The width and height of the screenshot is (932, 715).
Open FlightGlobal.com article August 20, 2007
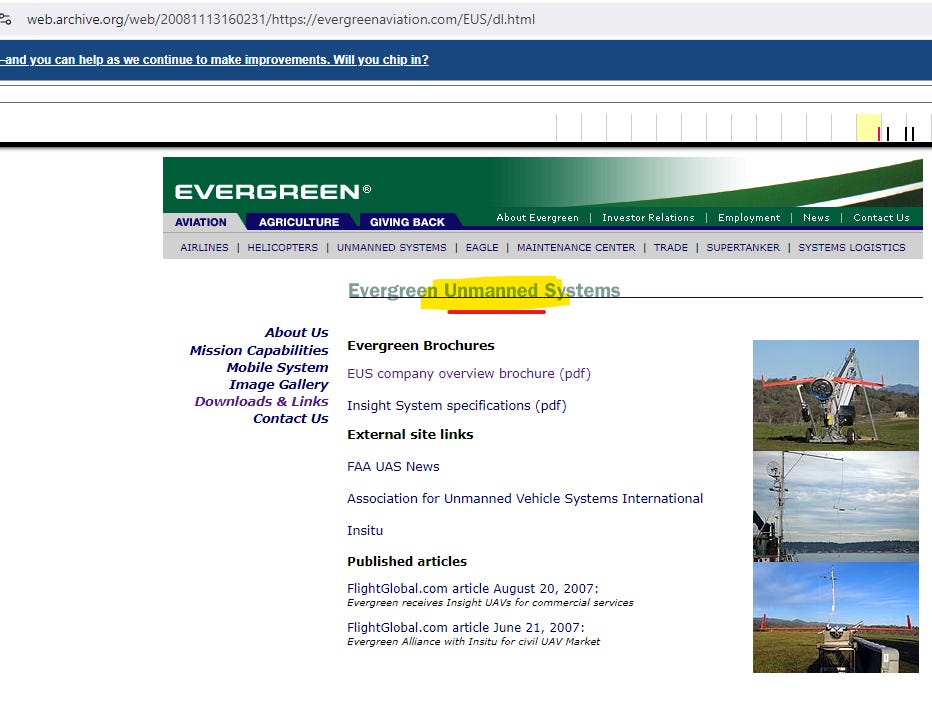(473, 588)
